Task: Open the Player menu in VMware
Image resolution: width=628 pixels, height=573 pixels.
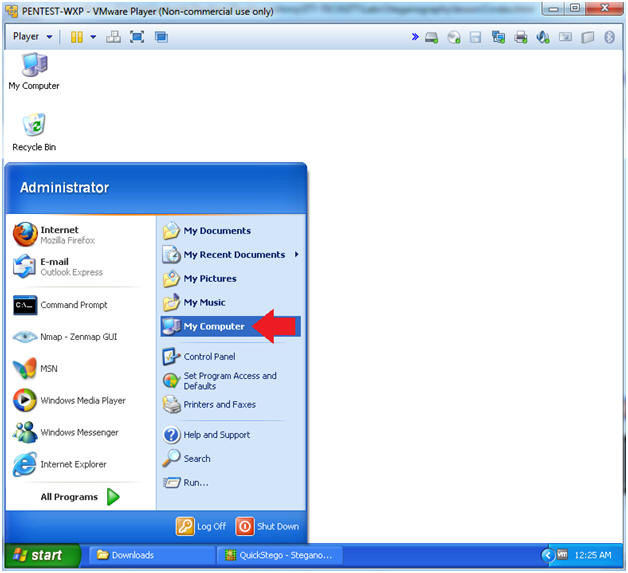Action: click(32, 36)
